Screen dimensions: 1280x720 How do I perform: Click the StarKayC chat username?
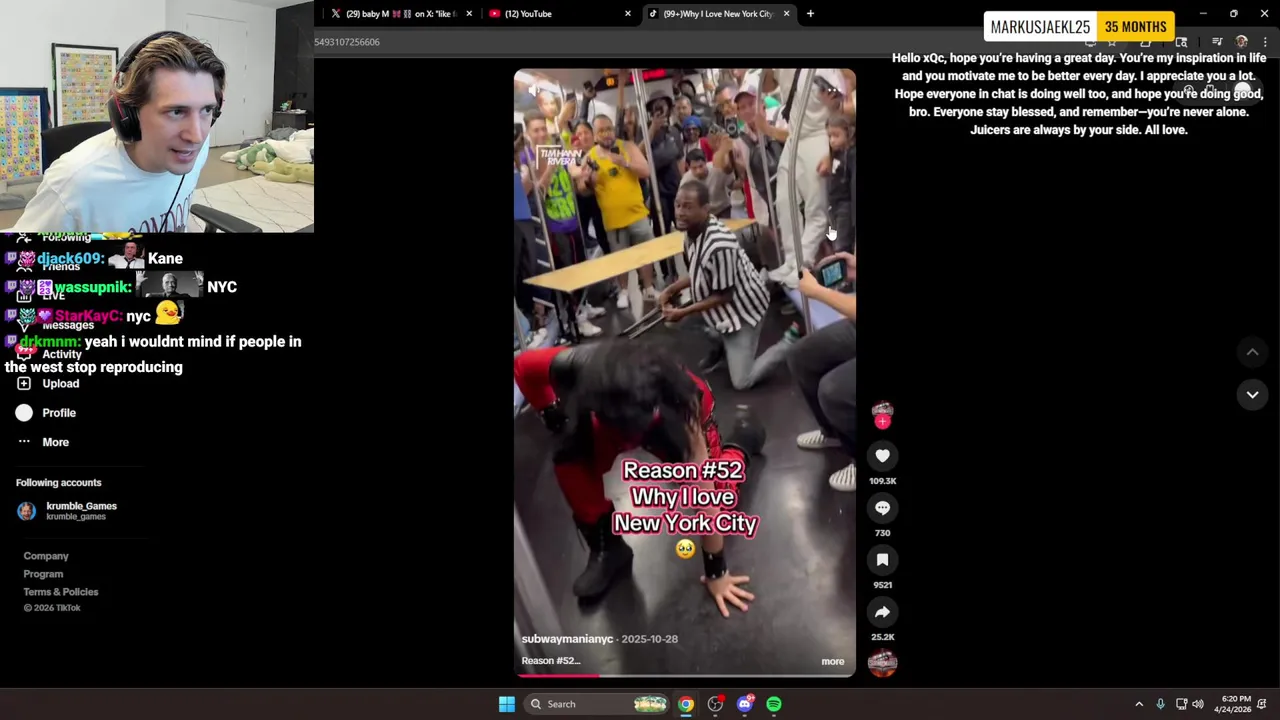(88, 316)
